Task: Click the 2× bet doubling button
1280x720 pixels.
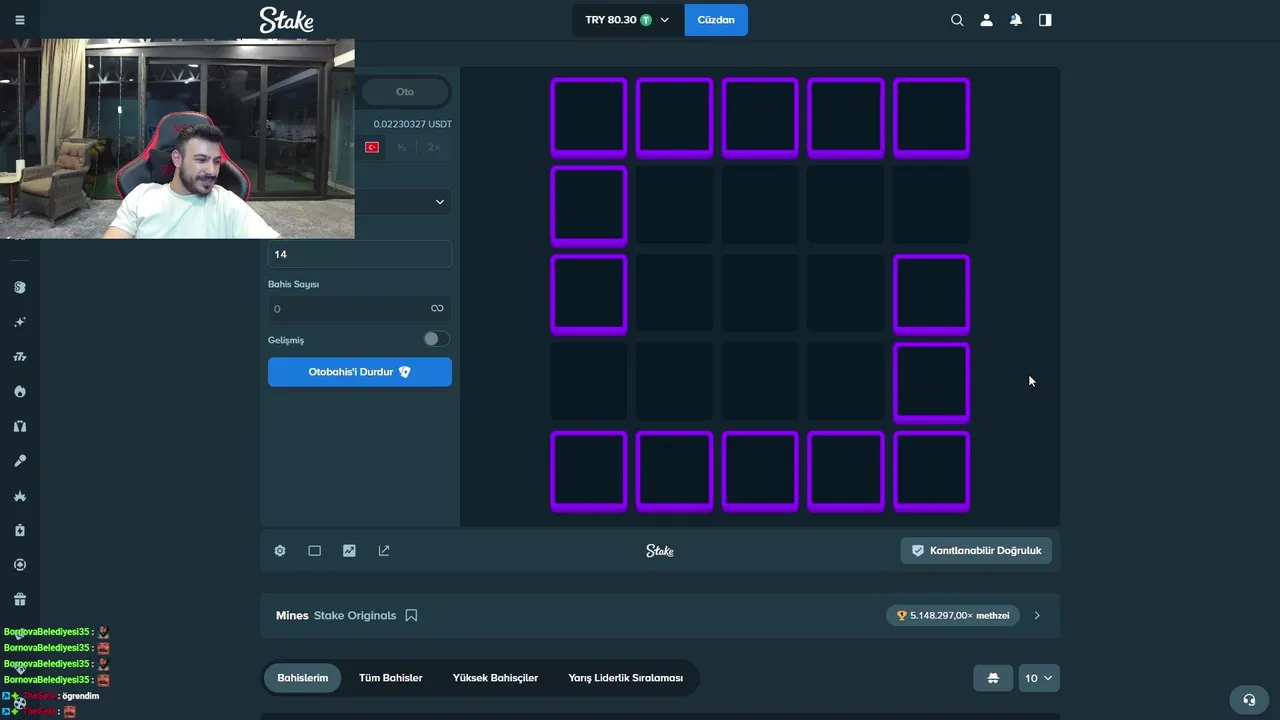Action: [x=434, y=147]
